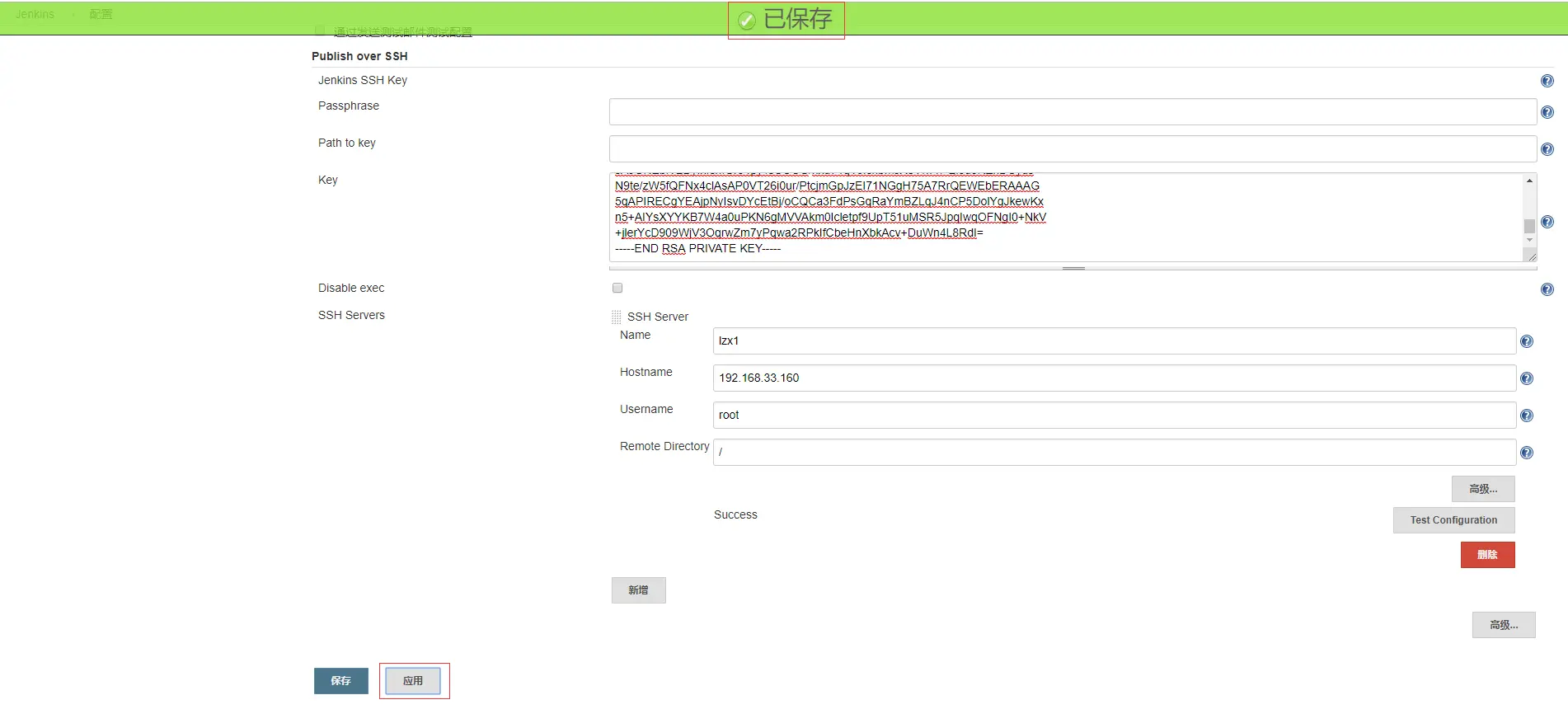Click the Jenkins breadcrumb link
Viewport: 1568px width, 728px height.
click(35, 14)
